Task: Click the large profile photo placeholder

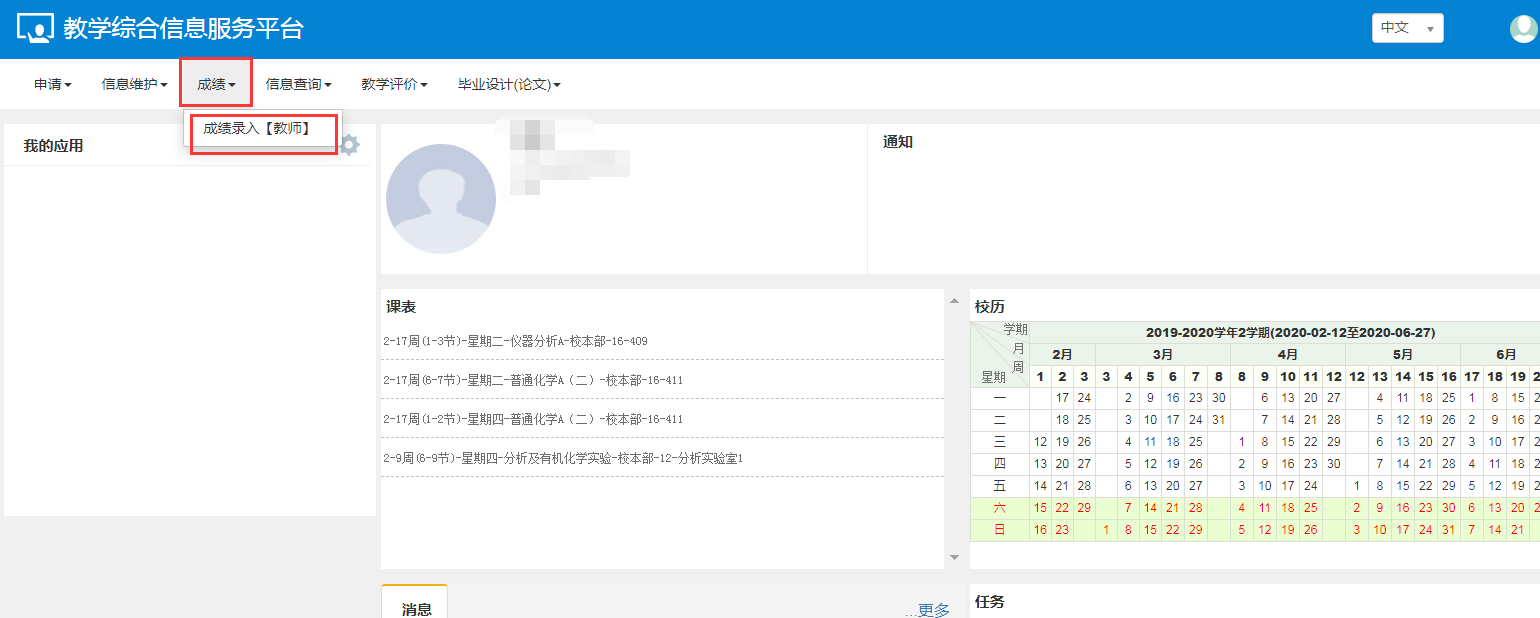Action: pyautogui.click(x=440, y=198)
